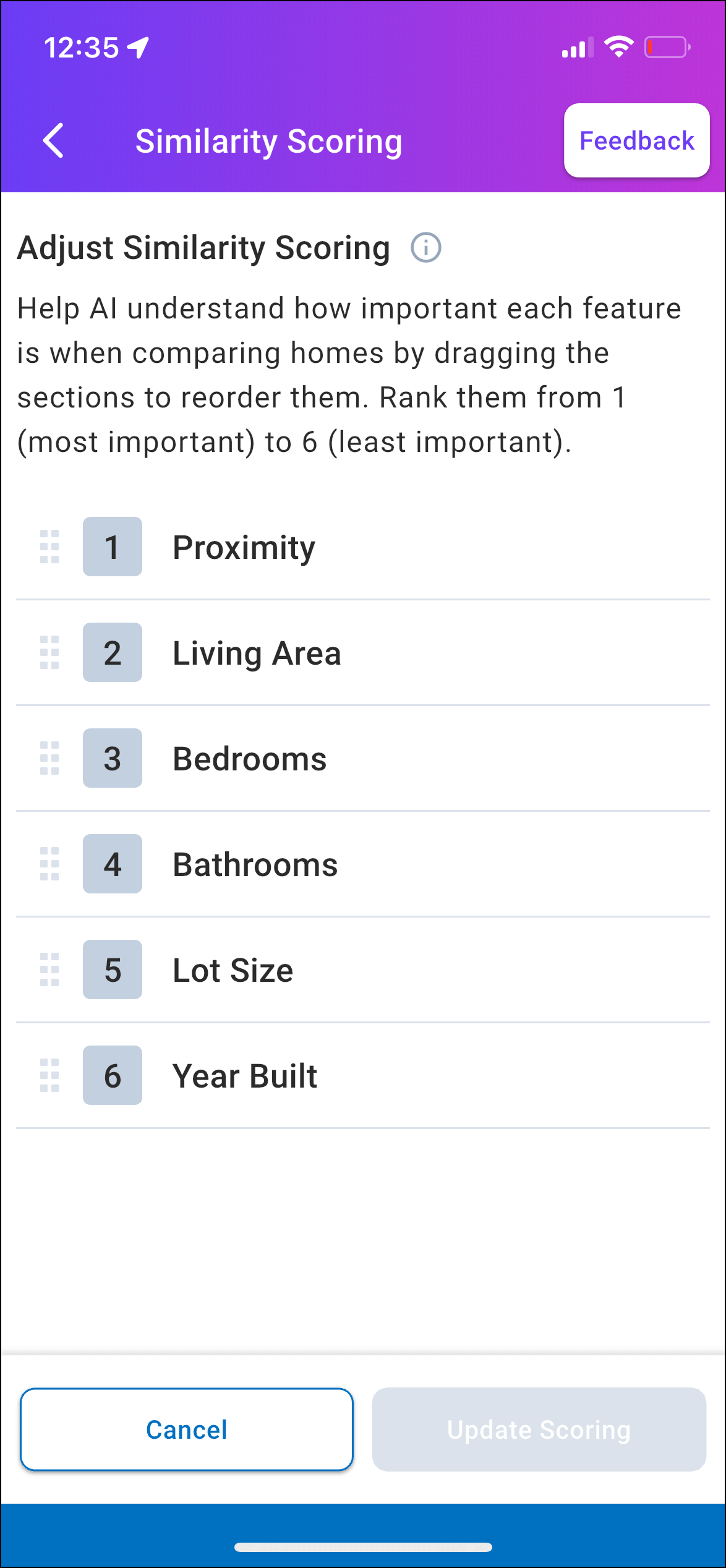This screenshot has width=726, height=1568.
Task: Tap the Living Area feature label
Action: [257, 654]
